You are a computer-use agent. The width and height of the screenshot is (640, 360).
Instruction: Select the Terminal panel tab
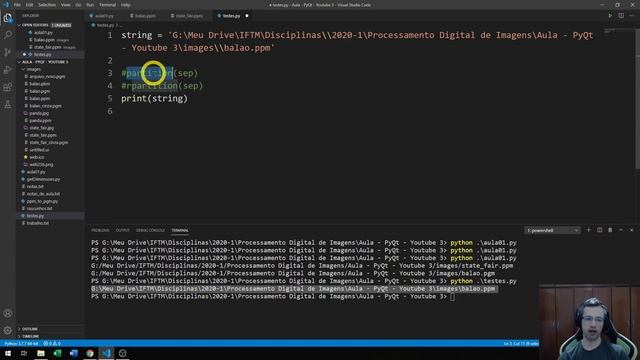click(x=180, y=231)
